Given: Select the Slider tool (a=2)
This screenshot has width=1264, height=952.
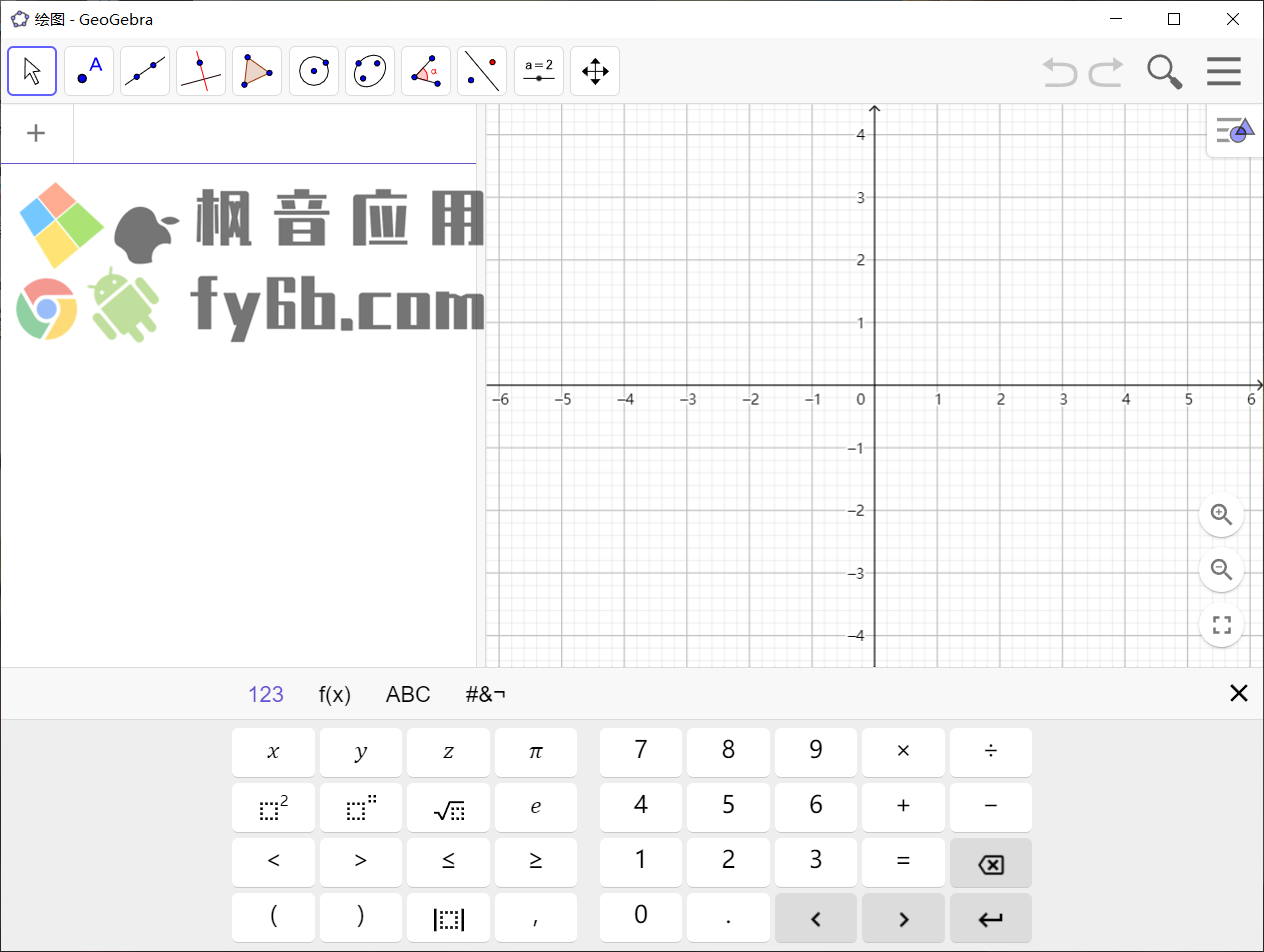Looking at the screenshot, I should [x=539, y=71].
